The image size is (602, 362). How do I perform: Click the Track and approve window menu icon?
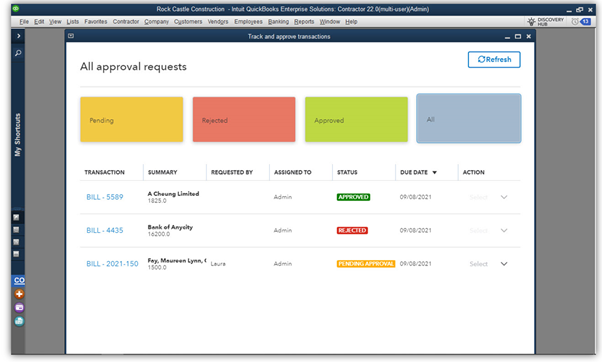tap(71, 36)
